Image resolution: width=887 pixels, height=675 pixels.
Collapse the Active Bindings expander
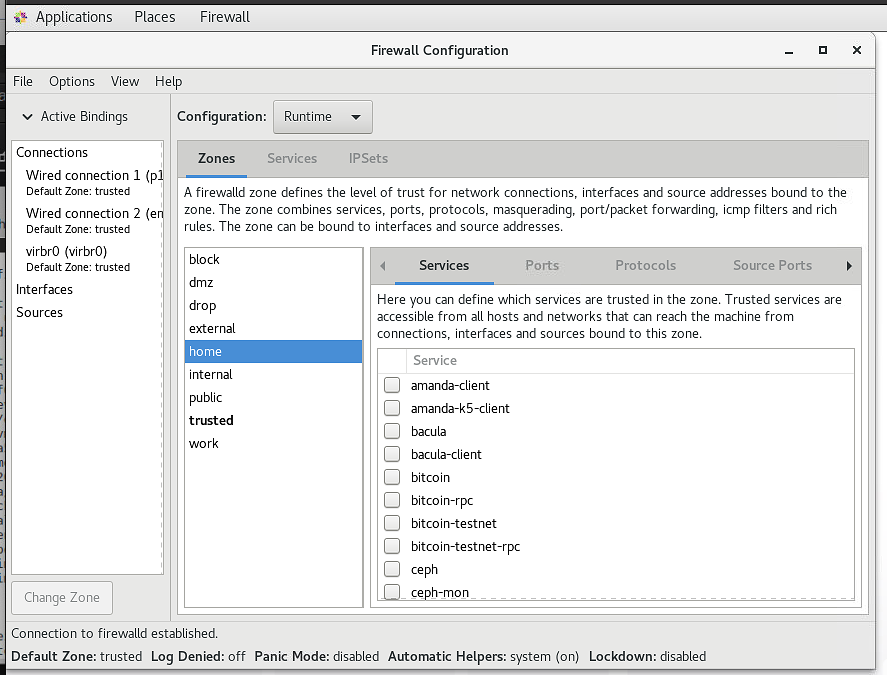[28, 117]
